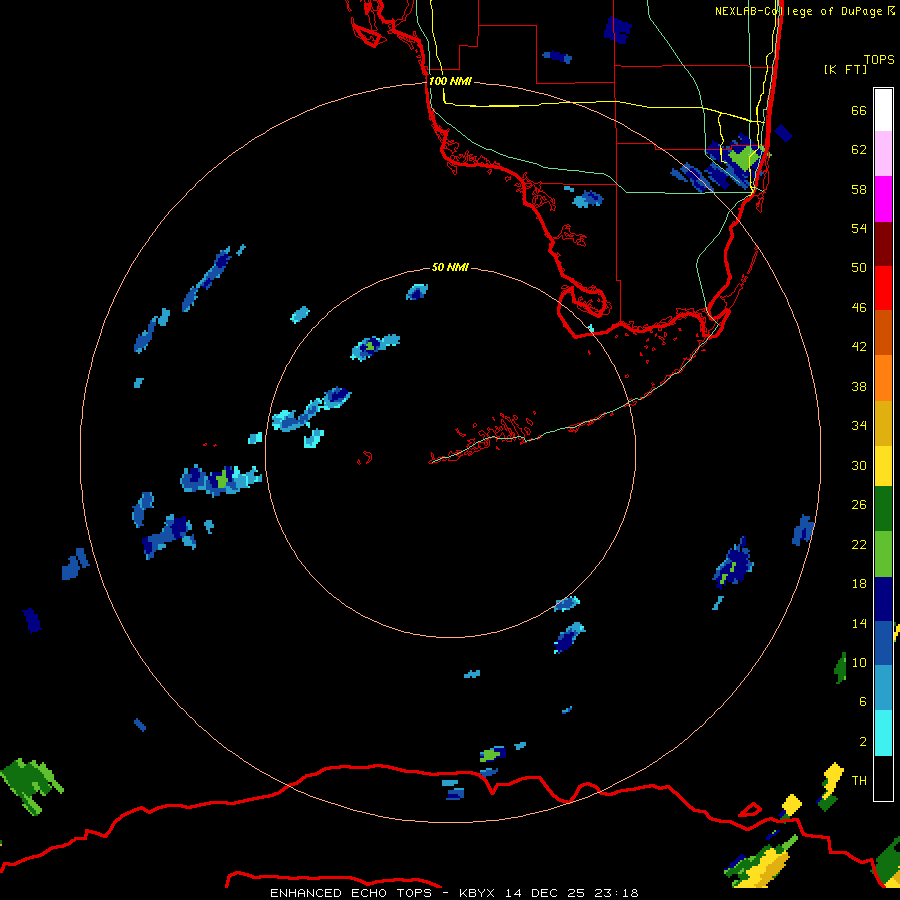This screenshot has width=900, height=900.
Task: Click the TH threshold label
Action: [859, 781]
